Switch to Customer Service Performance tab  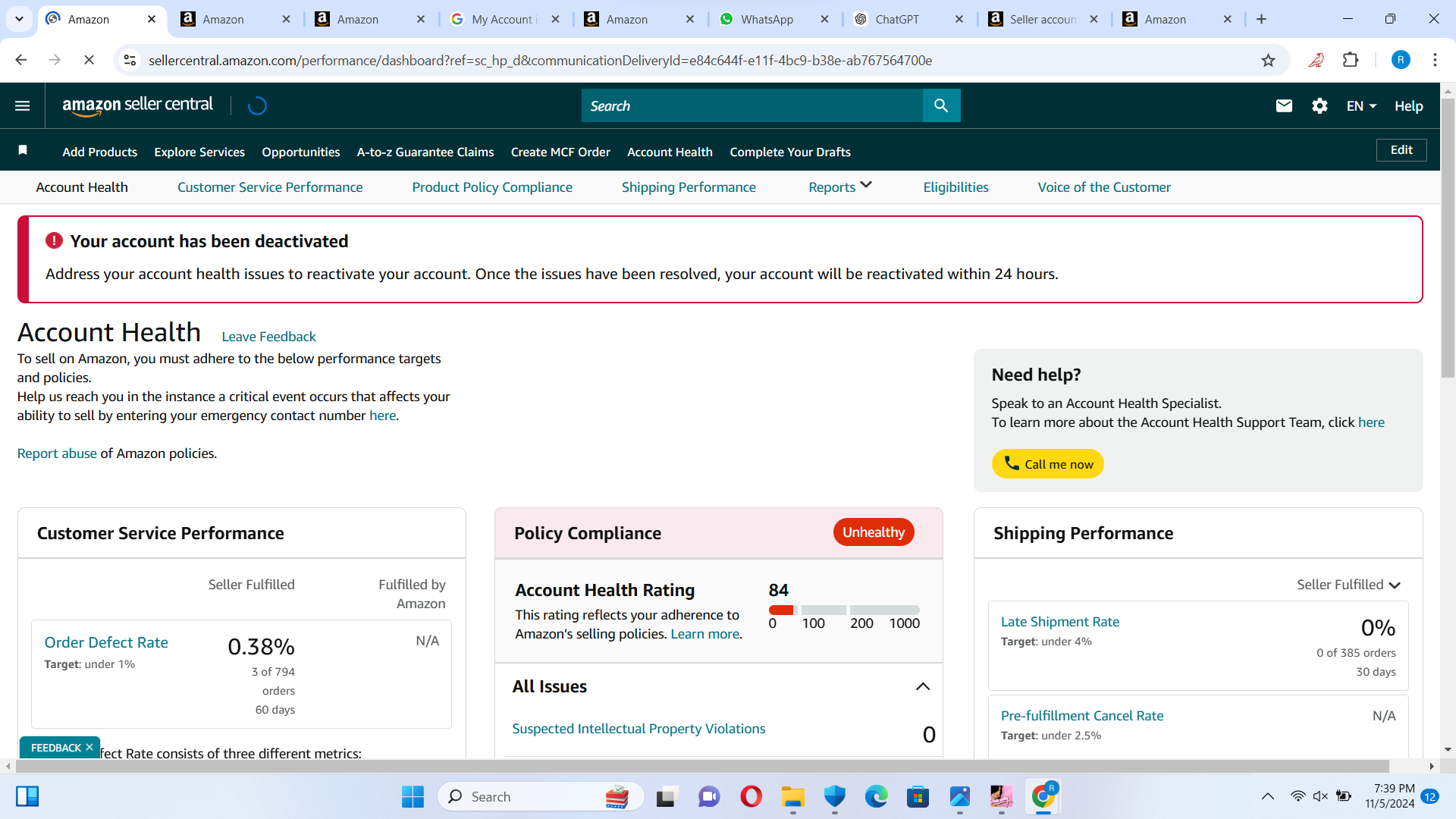click(270, 187)
